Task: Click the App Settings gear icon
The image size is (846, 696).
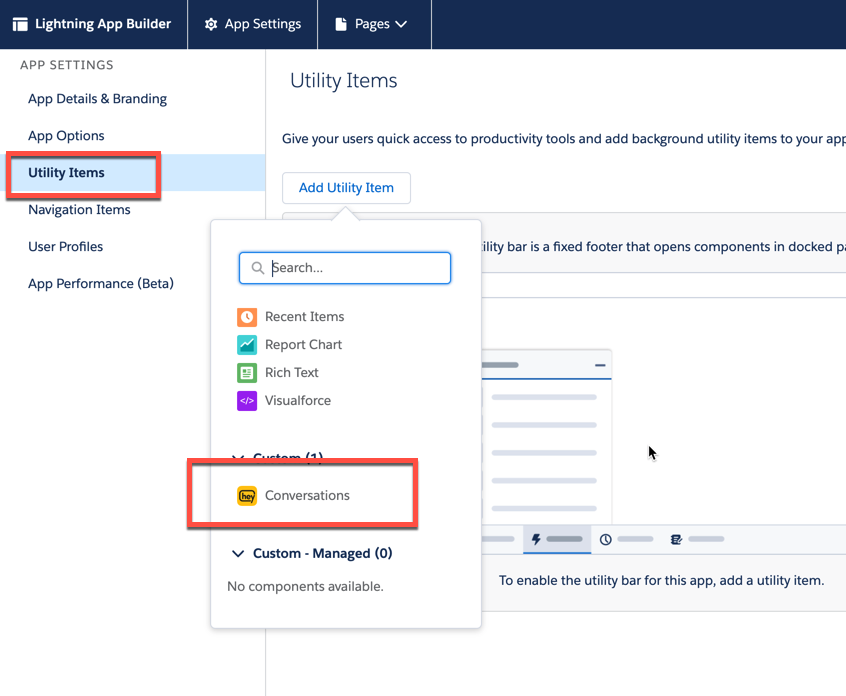Action: click(211, 24)
